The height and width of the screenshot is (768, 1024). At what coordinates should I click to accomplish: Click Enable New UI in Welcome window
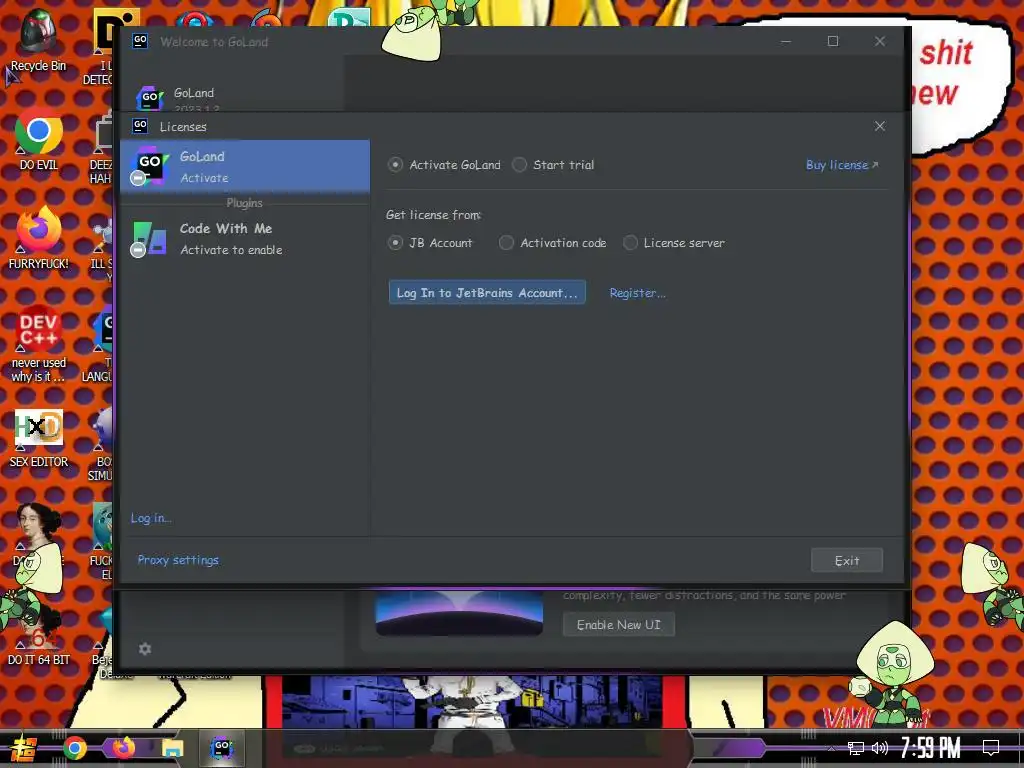coord(618,625)
